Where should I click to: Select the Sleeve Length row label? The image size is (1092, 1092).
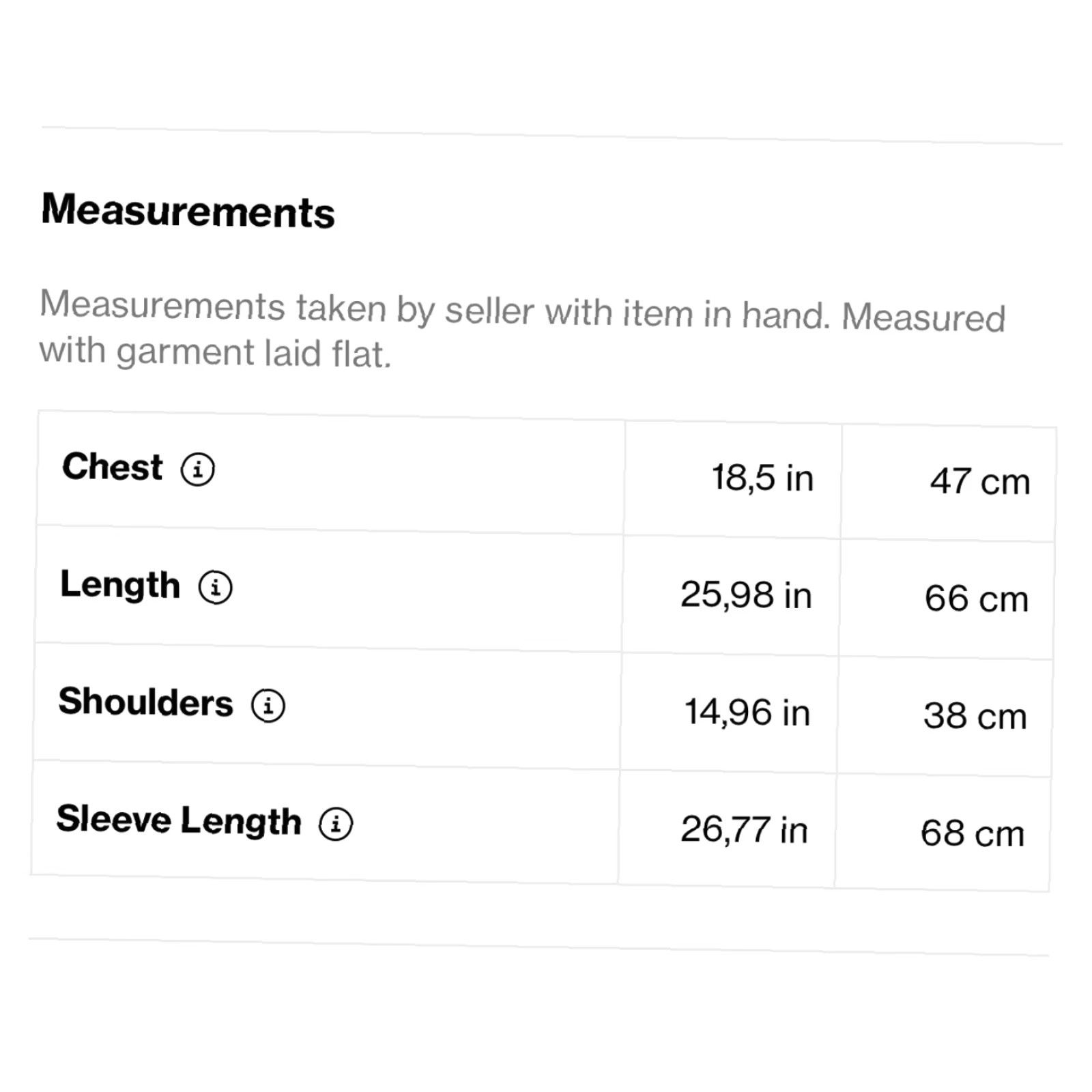pyautogui.click(x=179, y=820)
